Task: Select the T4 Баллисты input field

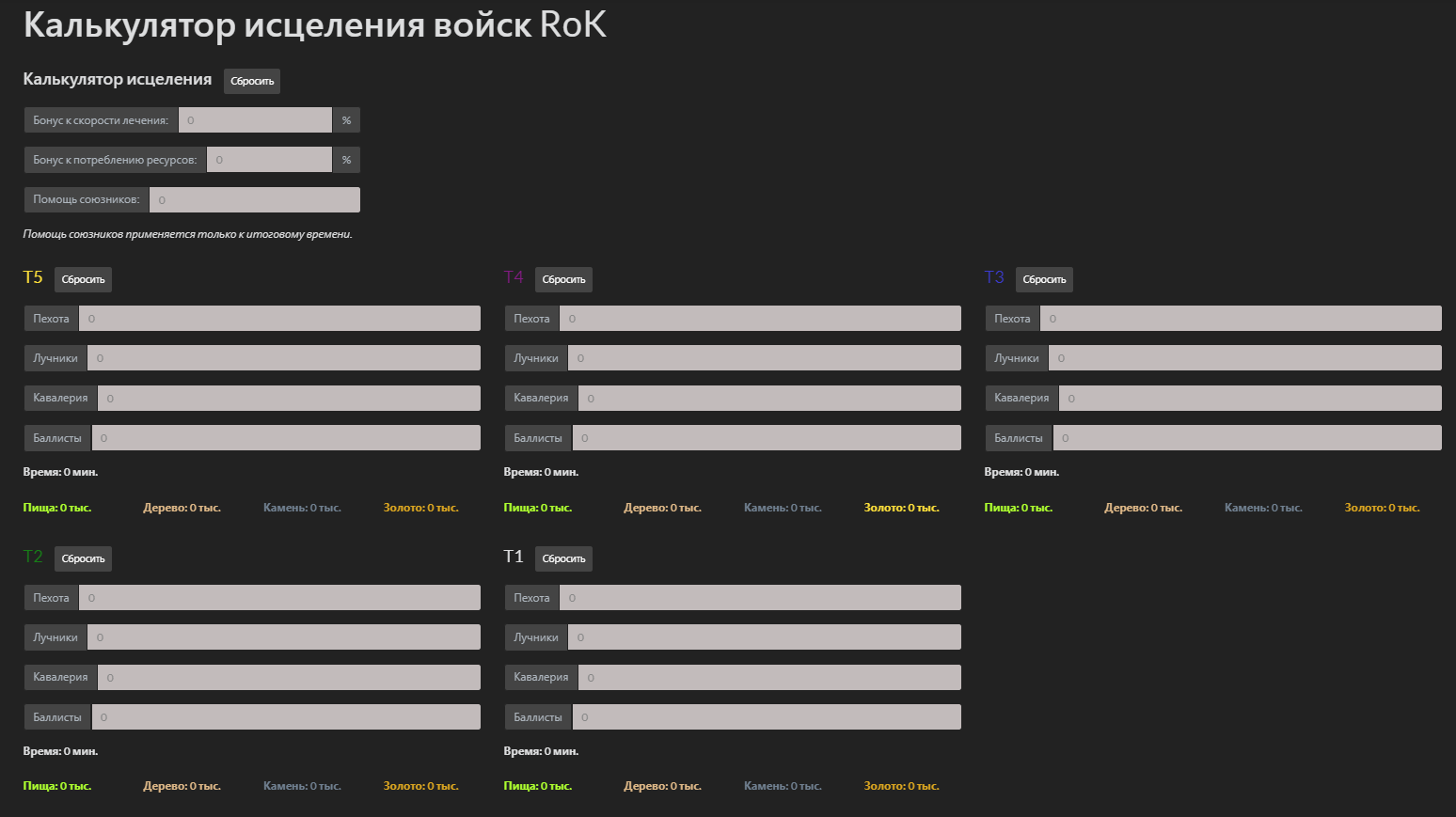Action: coord(767,438)
